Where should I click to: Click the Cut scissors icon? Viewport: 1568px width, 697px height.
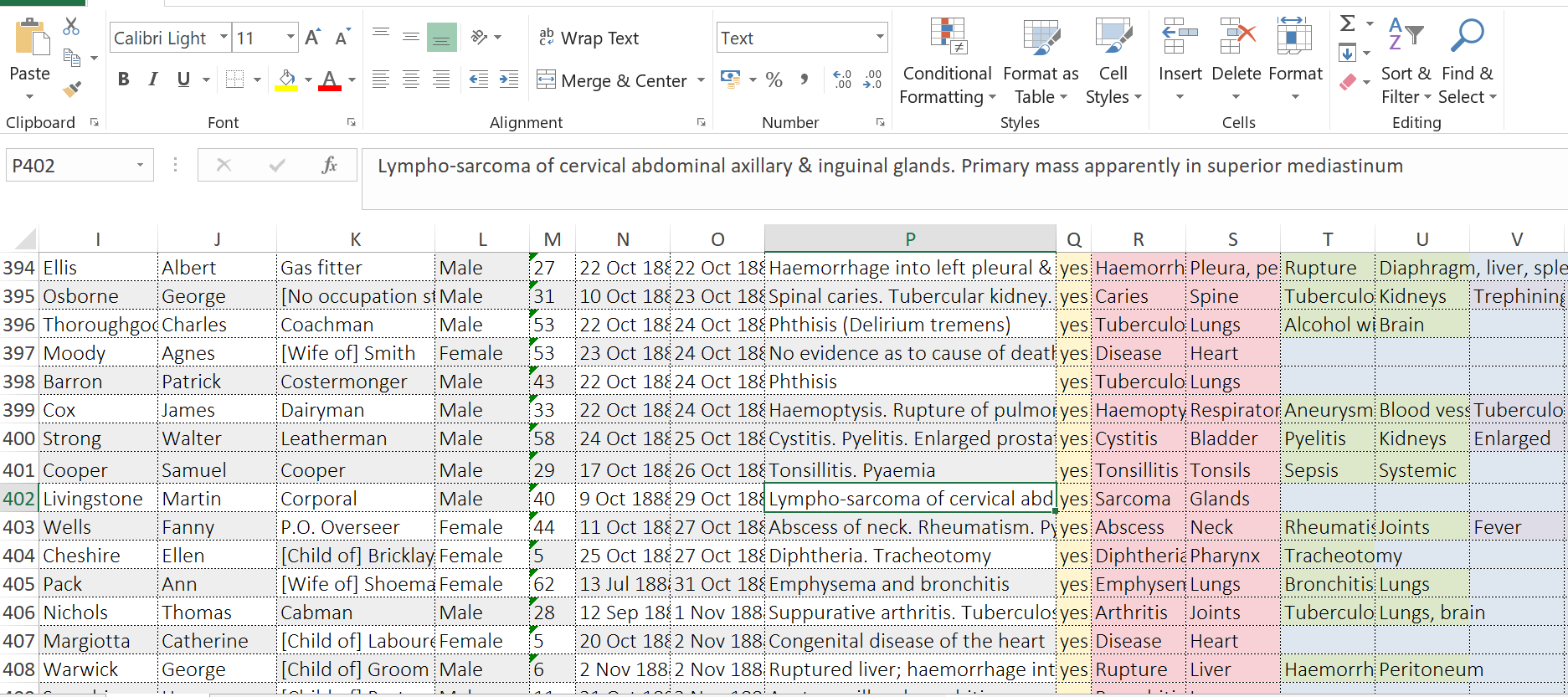[72, 27]
